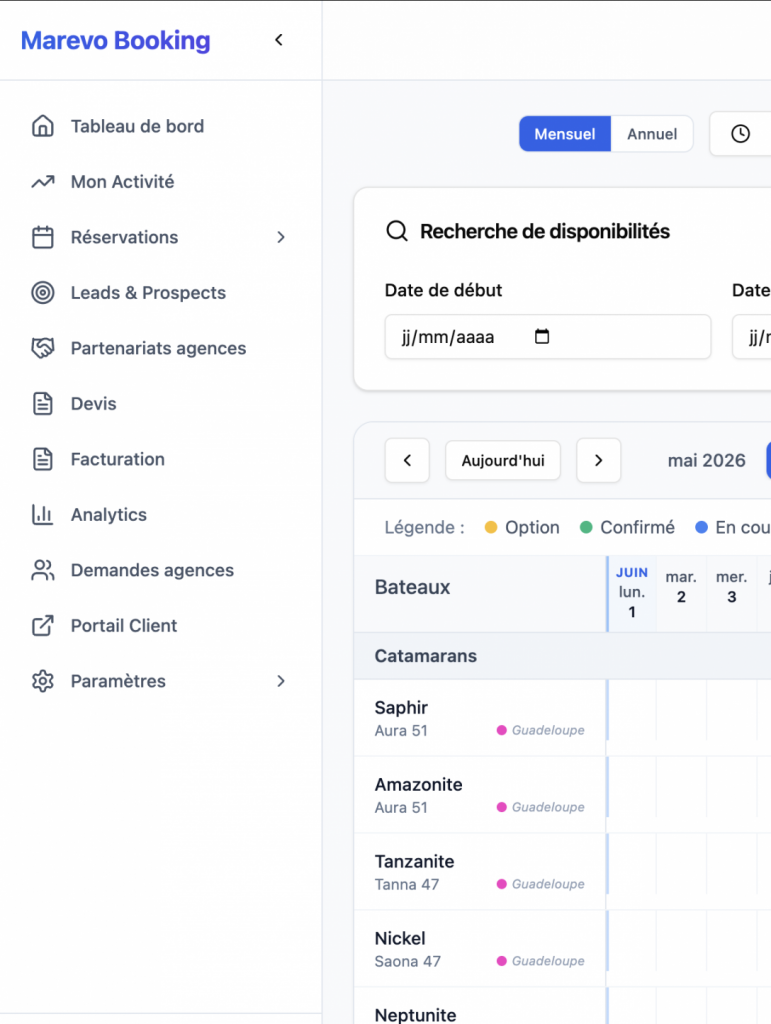Switch to the Annuel view
Image resolution: width=771 pixels, height=1024 pixels.
tap(652, 134)
